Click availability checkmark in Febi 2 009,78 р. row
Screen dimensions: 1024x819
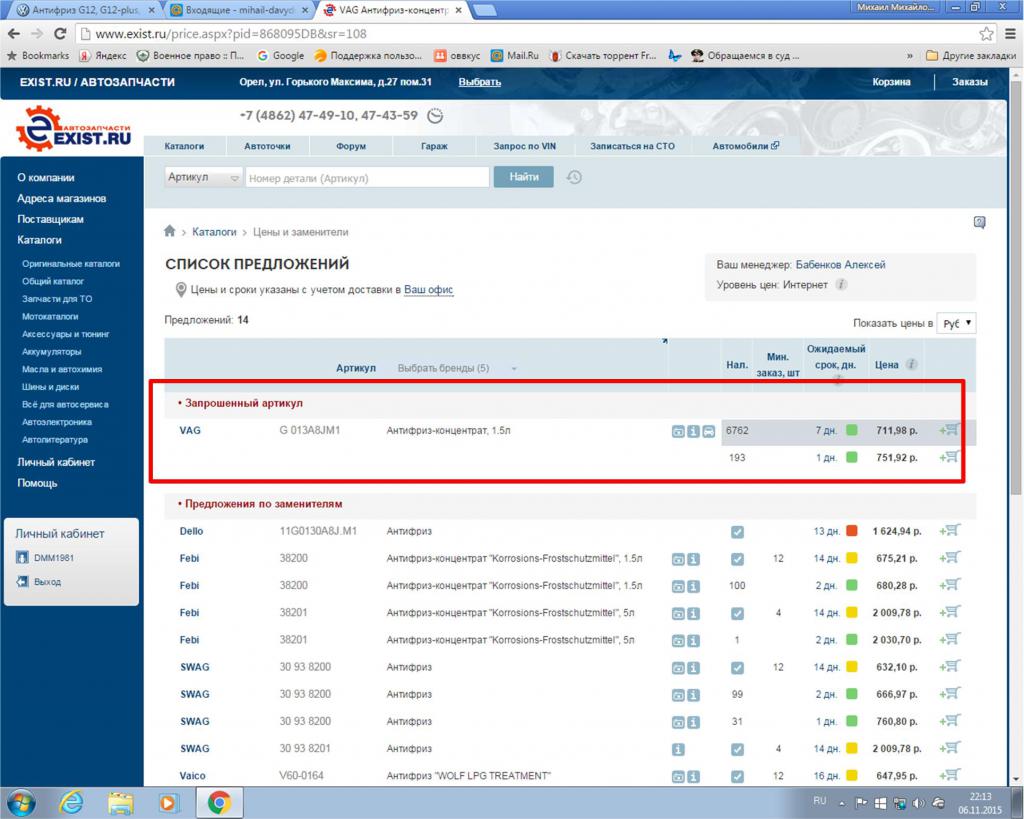click(x=737, y=613)
